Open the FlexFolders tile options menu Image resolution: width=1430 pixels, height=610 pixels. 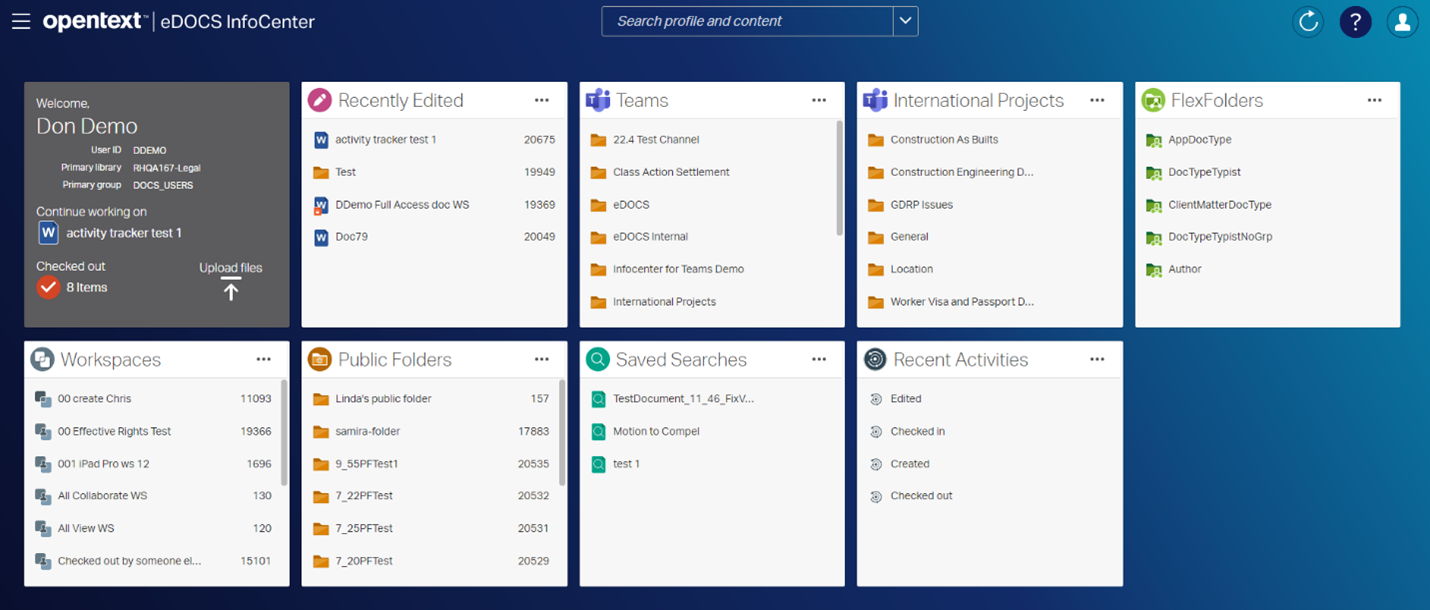pos(1374,100)
